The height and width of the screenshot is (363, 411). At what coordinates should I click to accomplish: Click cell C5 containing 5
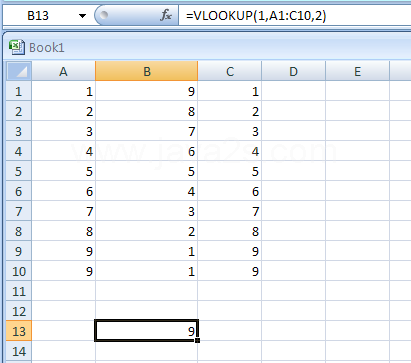click(x=230, y=171)
